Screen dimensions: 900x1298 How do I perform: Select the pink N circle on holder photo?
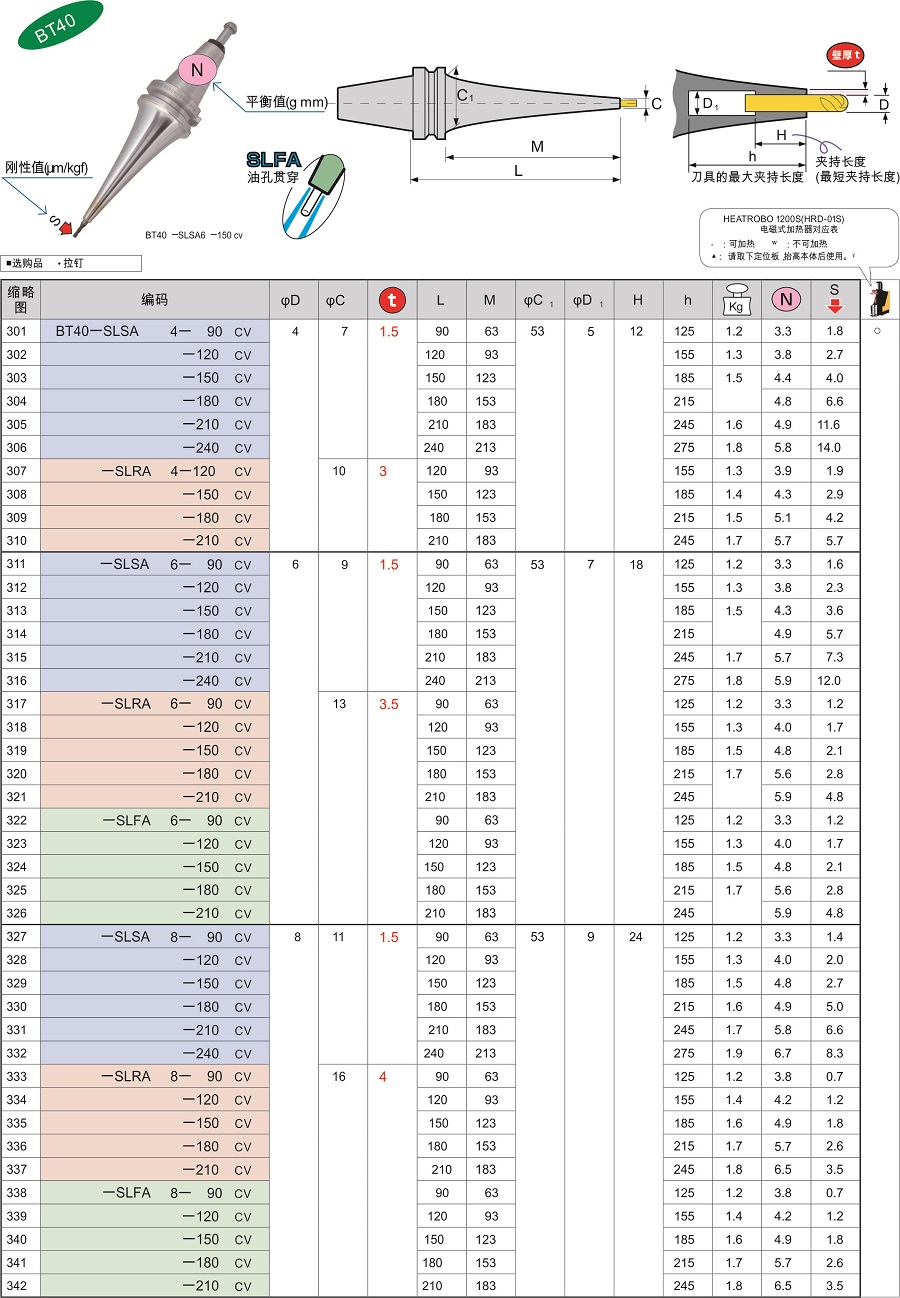point(198,69)
